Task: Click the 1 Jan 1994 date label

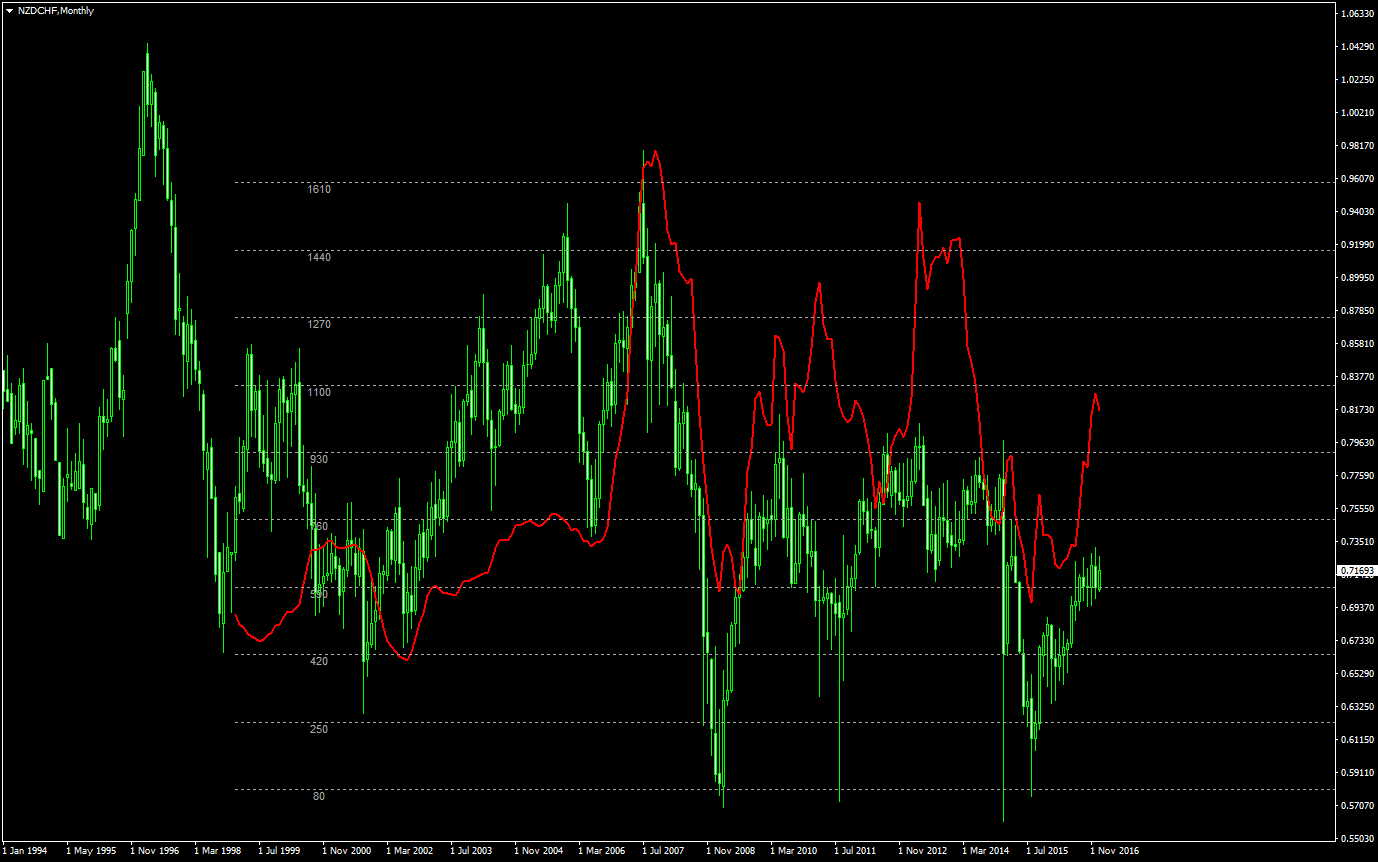Action: click(24, 851)
